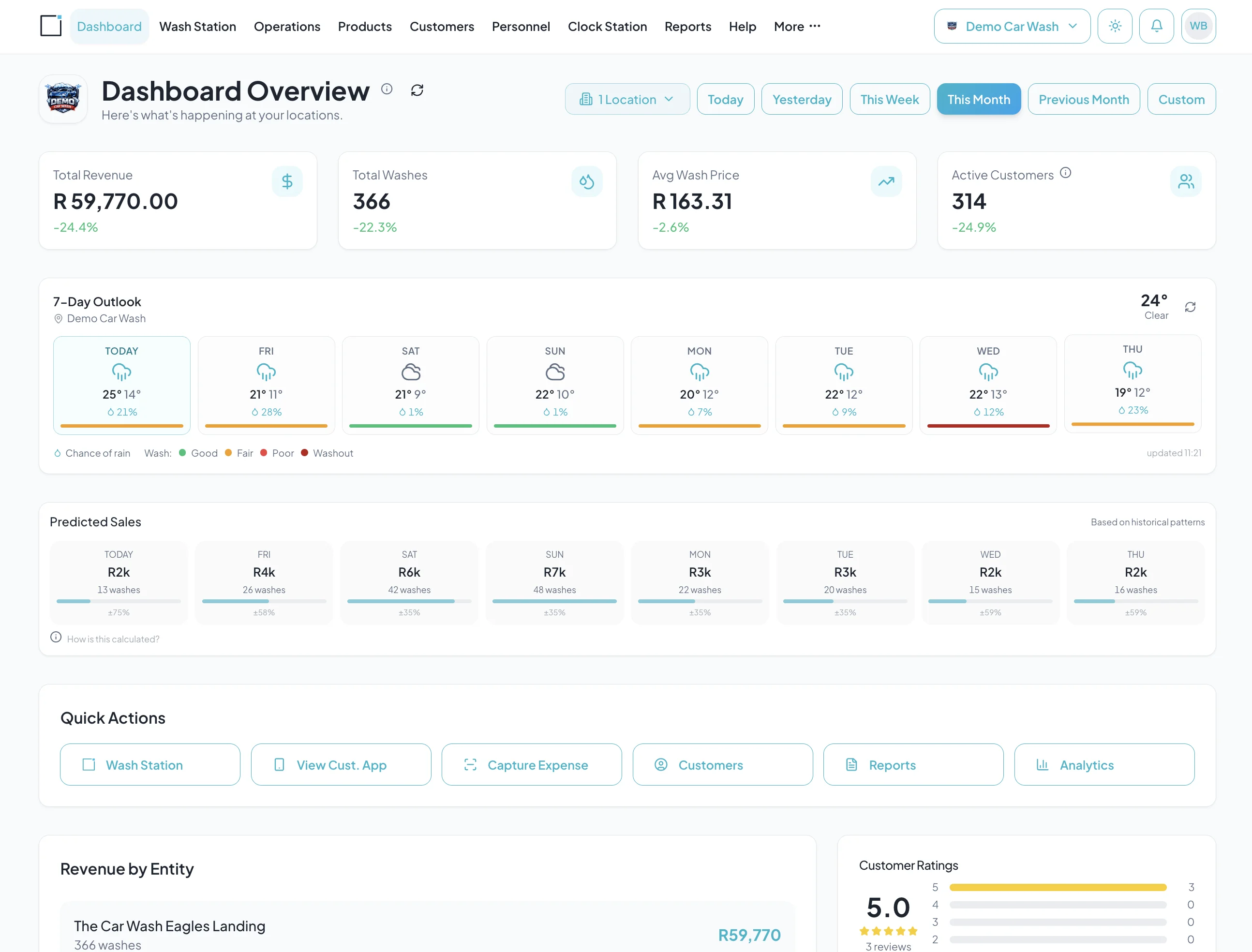Select the This Week date range

tap(889, 99)
